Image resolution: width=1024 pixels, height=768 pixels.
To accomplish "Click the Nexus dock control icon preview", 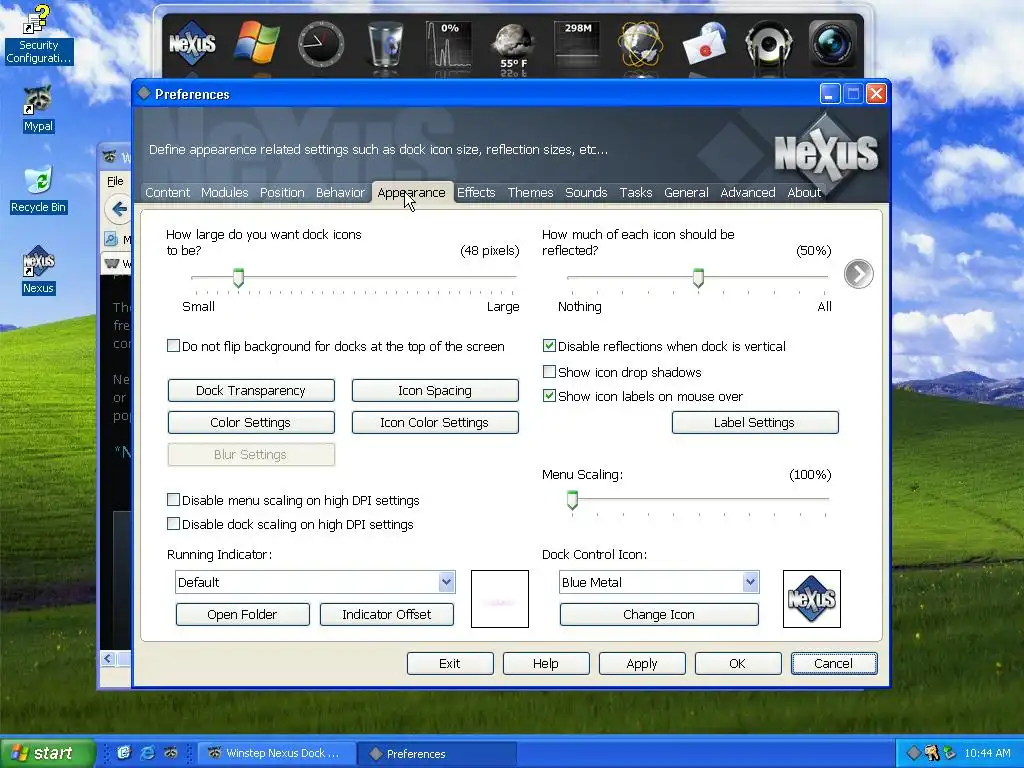I will tap(812, 599).
